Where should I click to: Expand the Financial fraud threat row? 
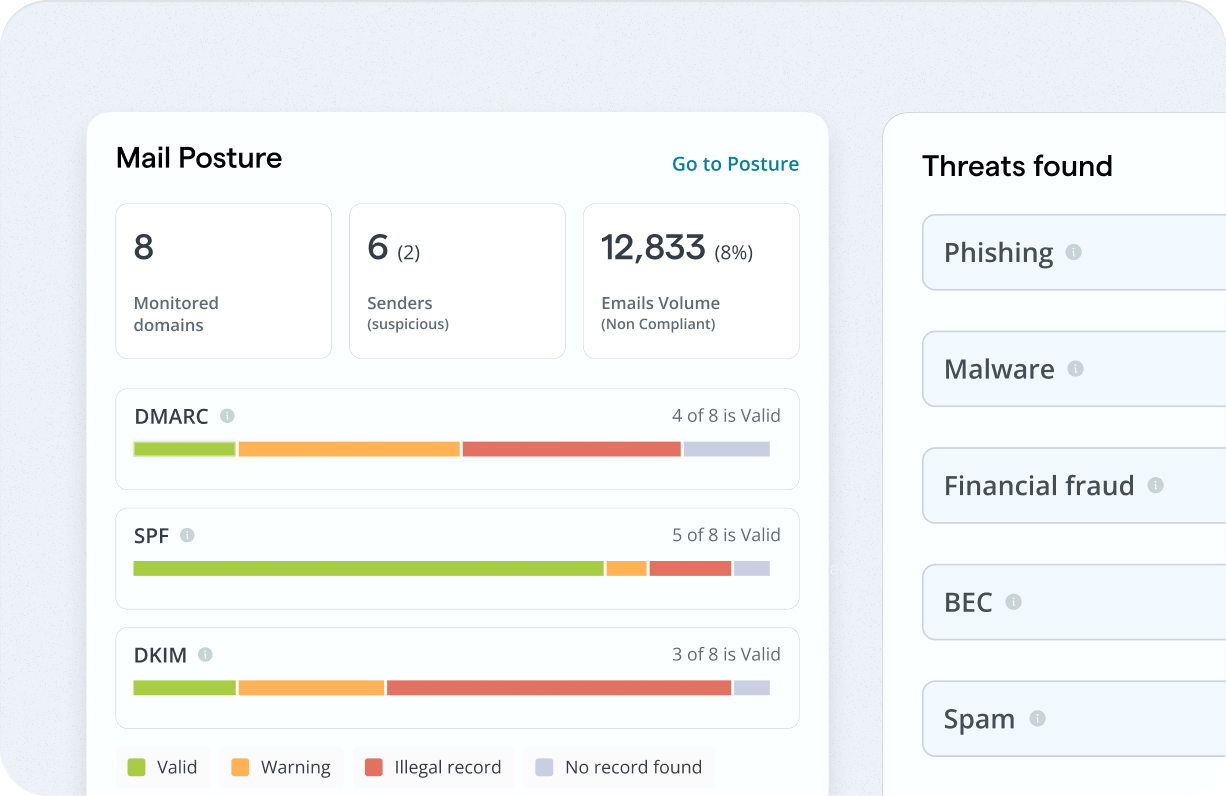(1074, 485)
